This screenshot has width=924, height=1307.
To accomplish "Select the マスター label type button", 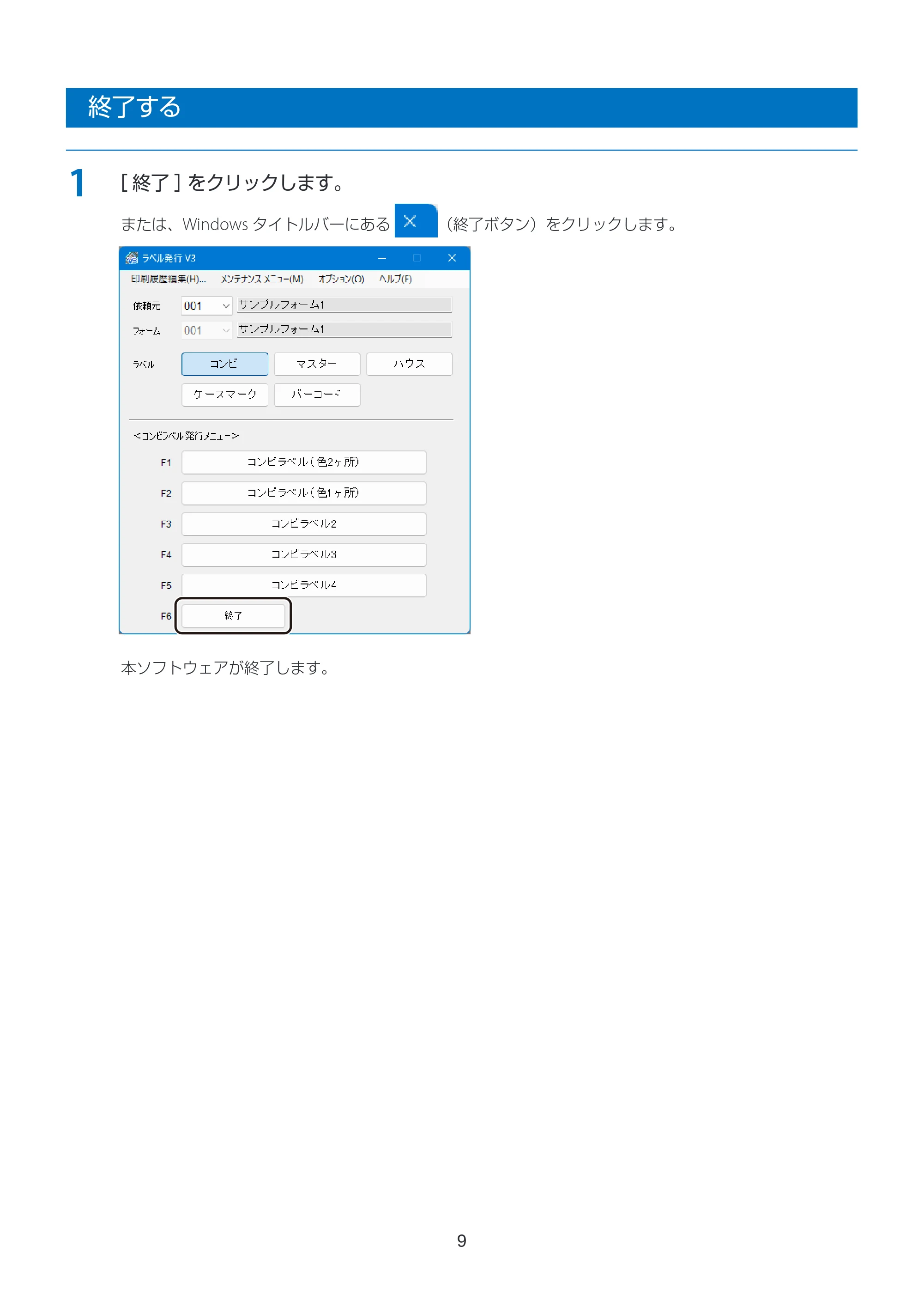I will (317, 364).
